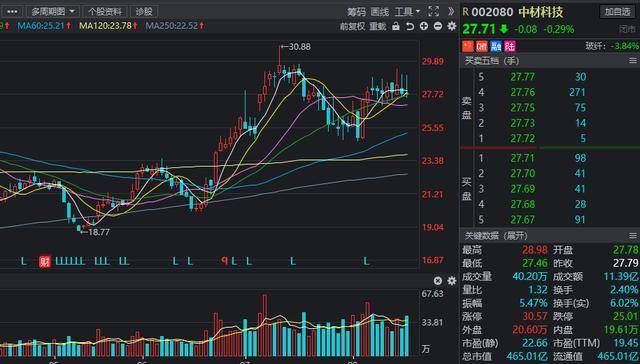The height and width of the screenshot is (364, 640).
Task: Enter fullscreen chart mode icon
Action: click(x=433, y=11)
